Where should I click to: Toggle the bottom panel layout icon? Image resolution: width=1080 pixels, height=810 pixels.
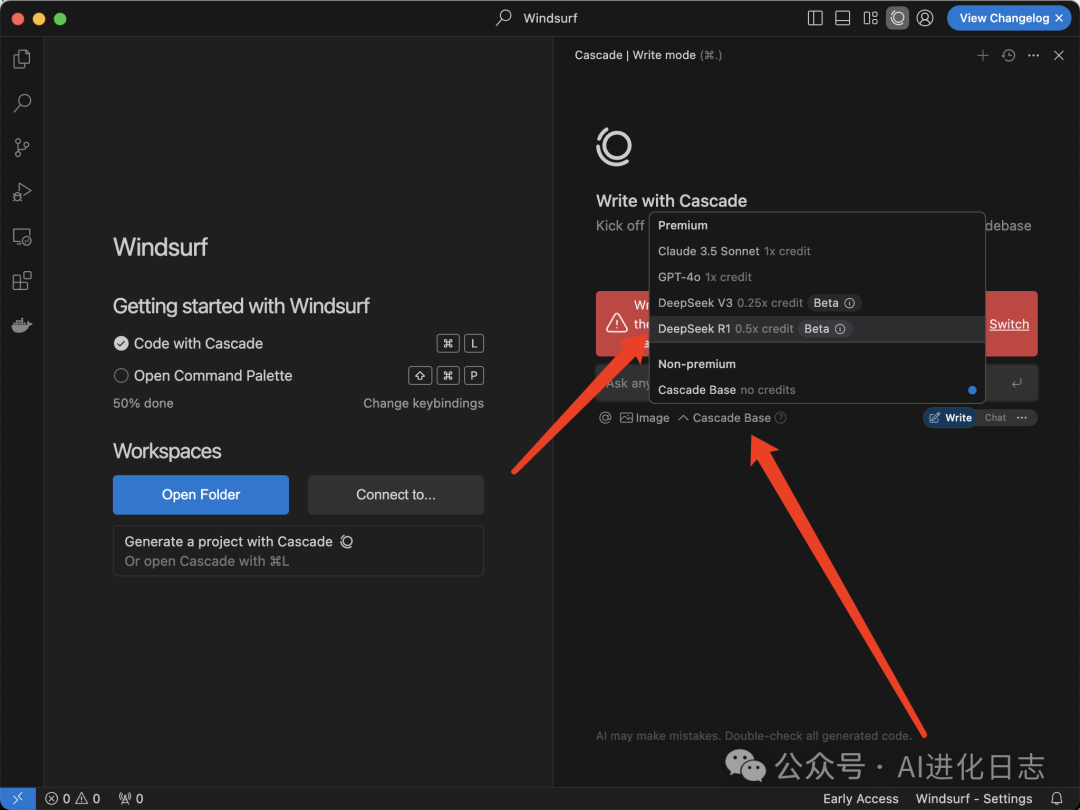pyautogui.click(x=842, y=19)
